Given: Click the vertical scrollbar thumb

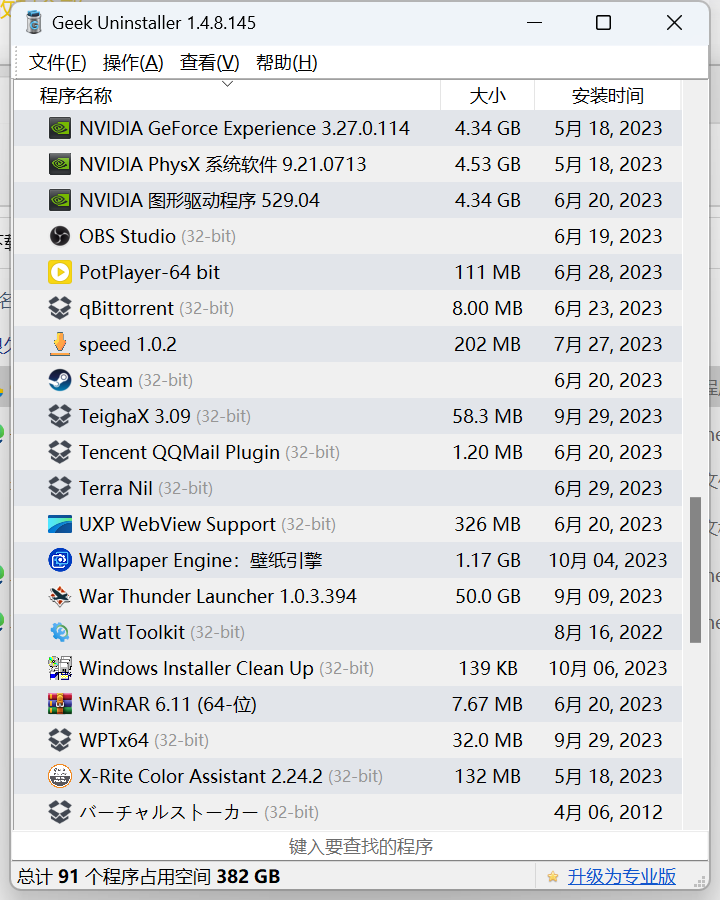Looking at the screenshot, I should (696, 570).
